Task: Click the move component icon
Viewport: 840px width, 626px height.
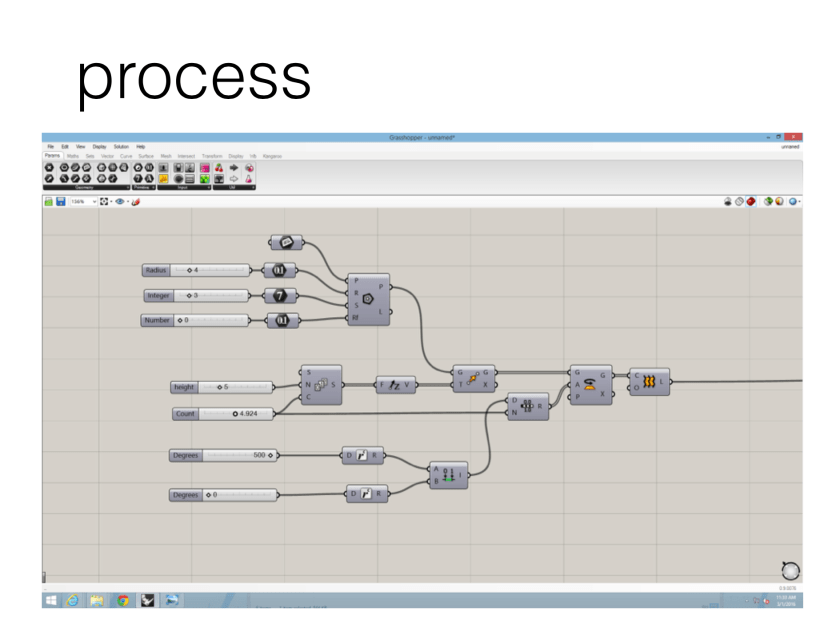Action: click(x=474, y=377)
